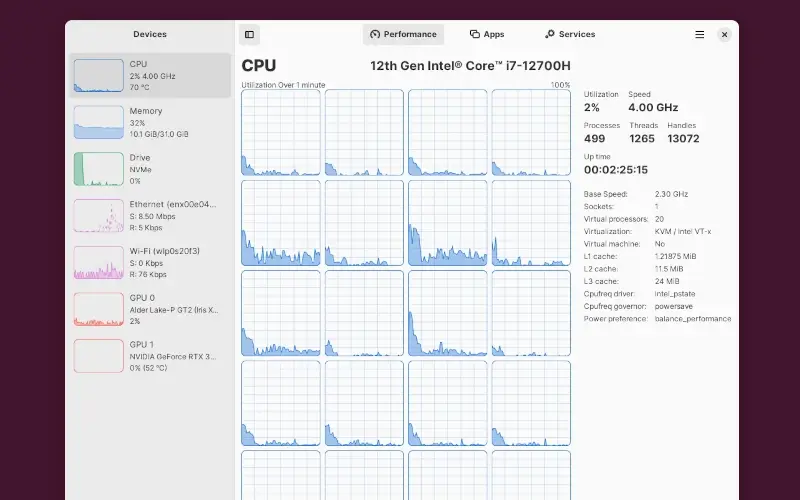
Task: Click the 12th Gen Intel Core i7-12700H title
Action: click(470, 66)
